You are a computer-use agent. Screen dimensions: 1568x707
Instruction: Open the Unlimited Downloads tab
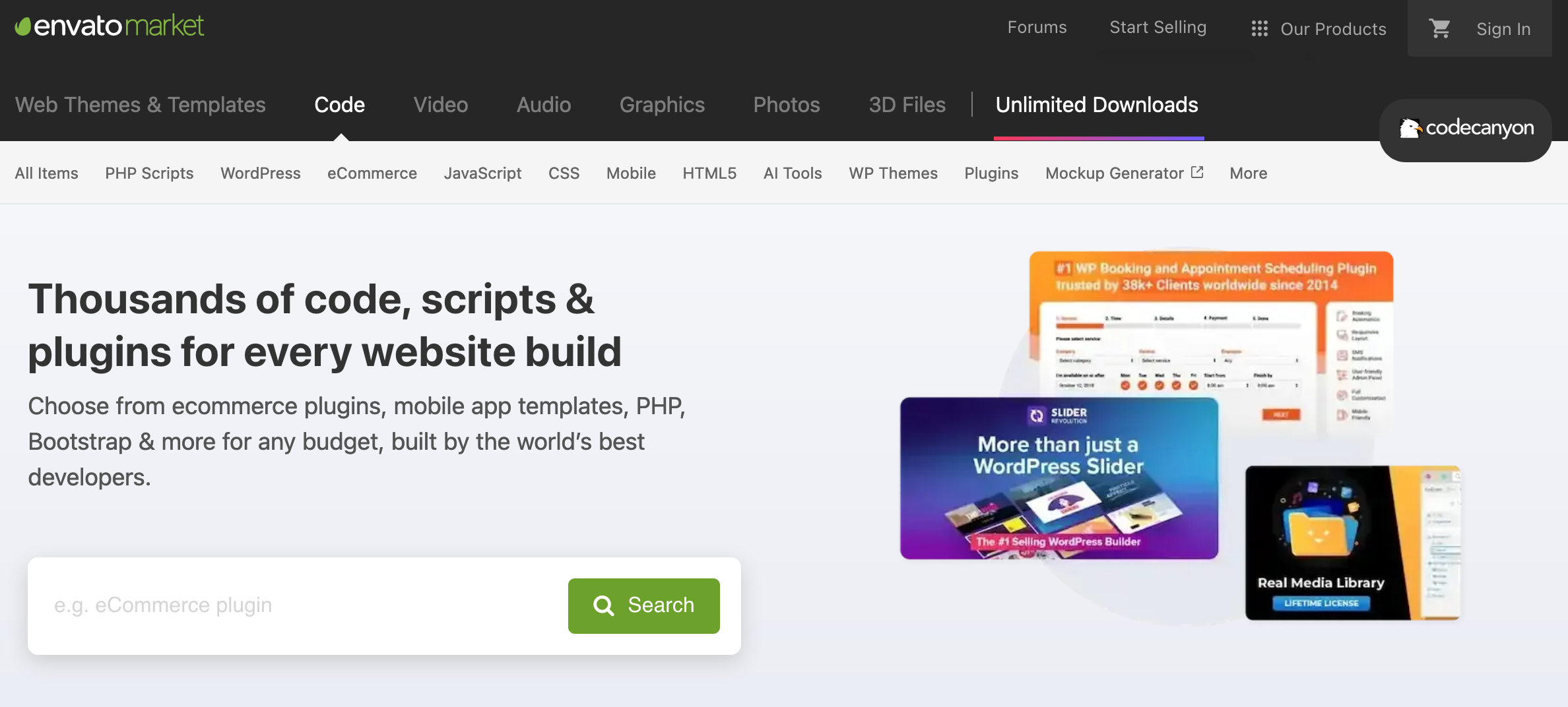coord(1097,104)
